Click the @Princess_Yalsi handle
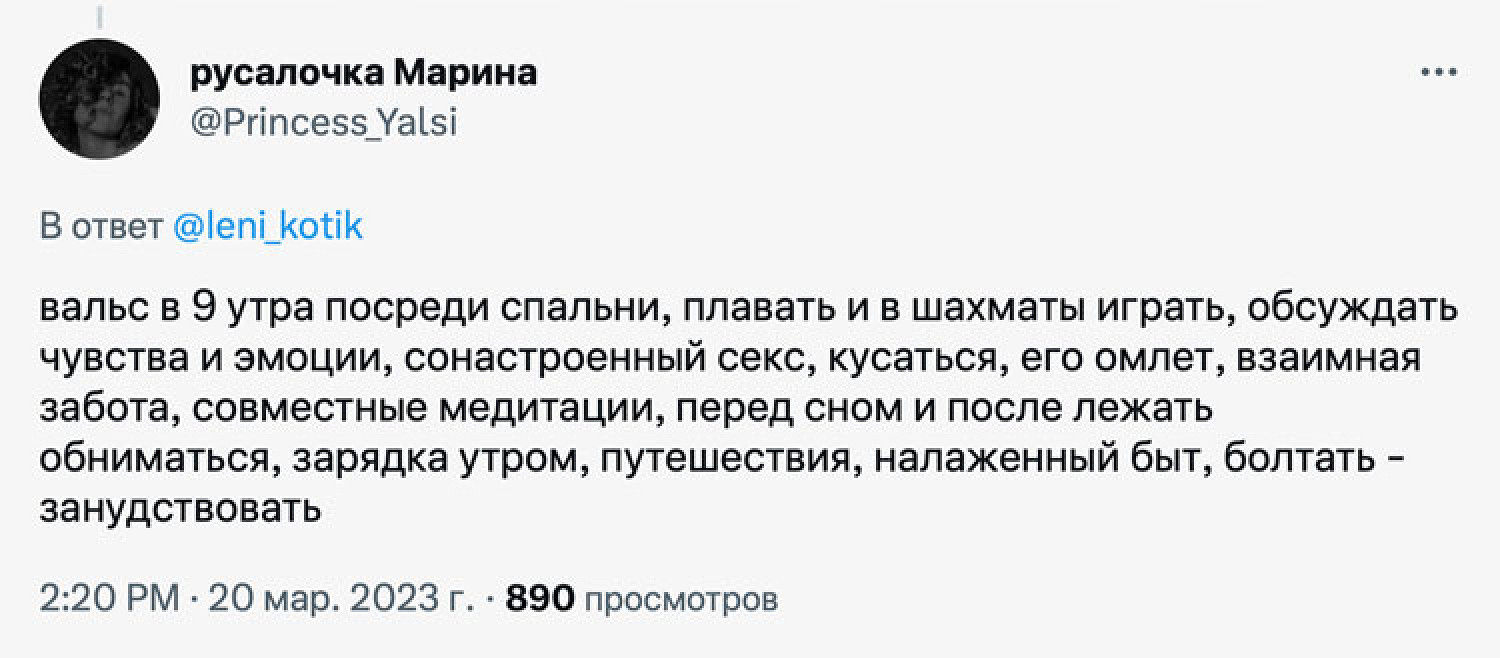This screenshot has width=1500, height=658. [323, 124]
